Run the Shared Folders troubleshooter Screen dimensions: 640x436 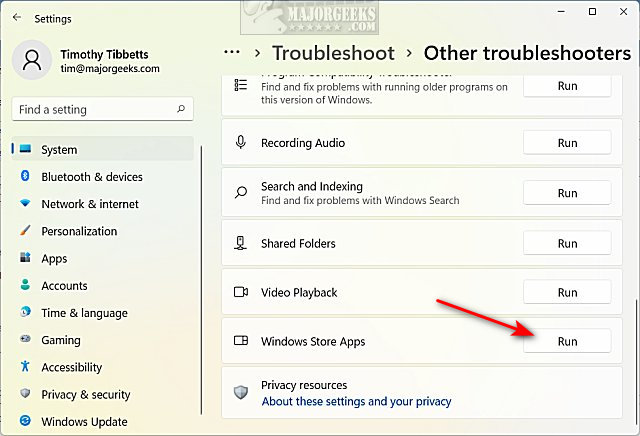pos(567,243)
